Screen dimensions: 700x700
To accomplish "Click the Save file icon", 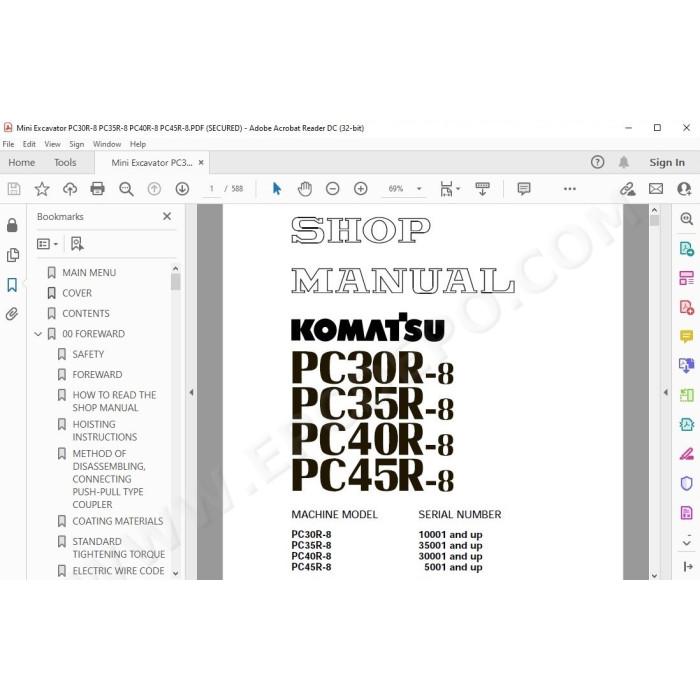I will (14, 189).
